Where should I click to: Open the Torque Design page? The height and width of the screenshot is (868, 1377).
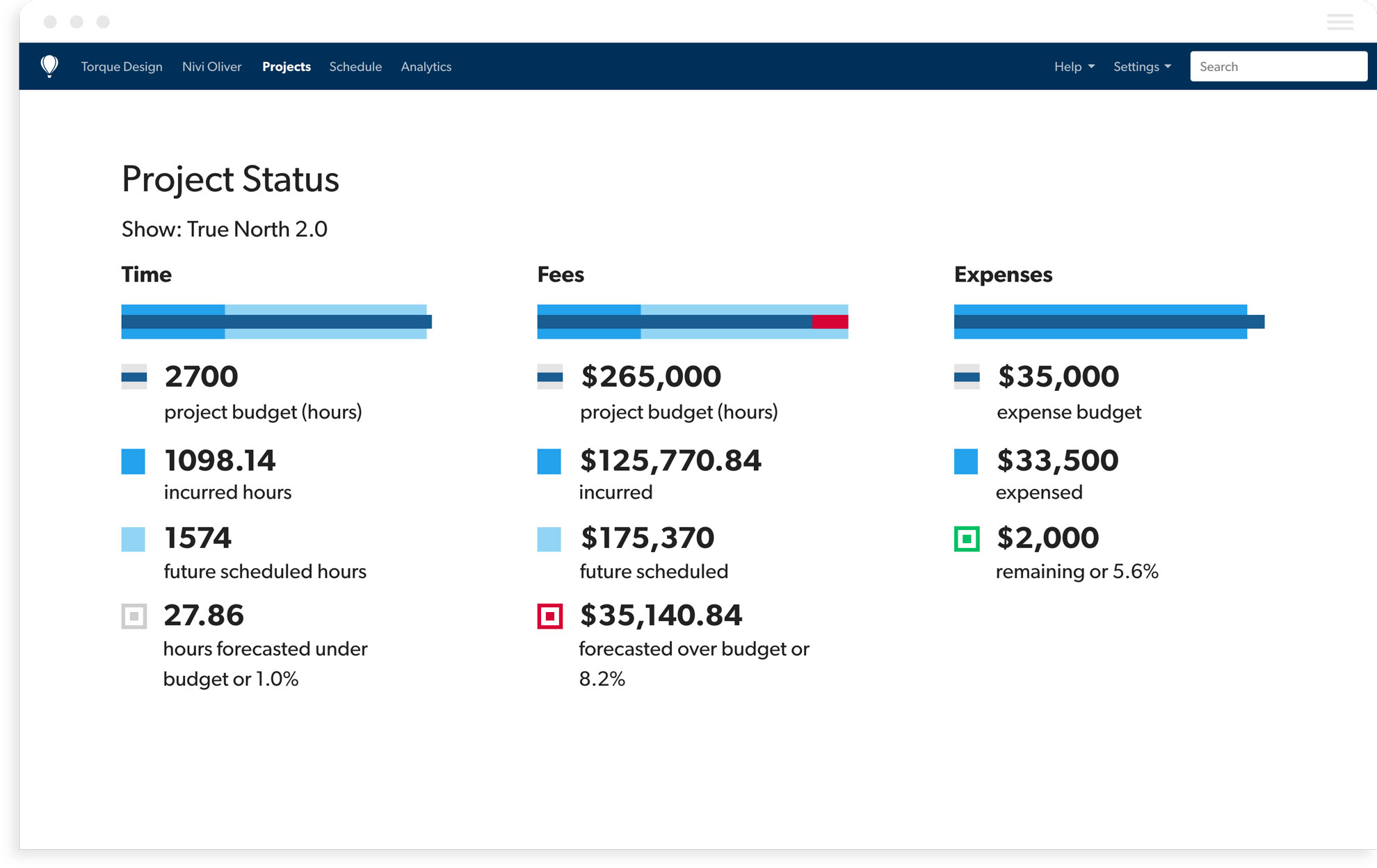tap(121, 66)
